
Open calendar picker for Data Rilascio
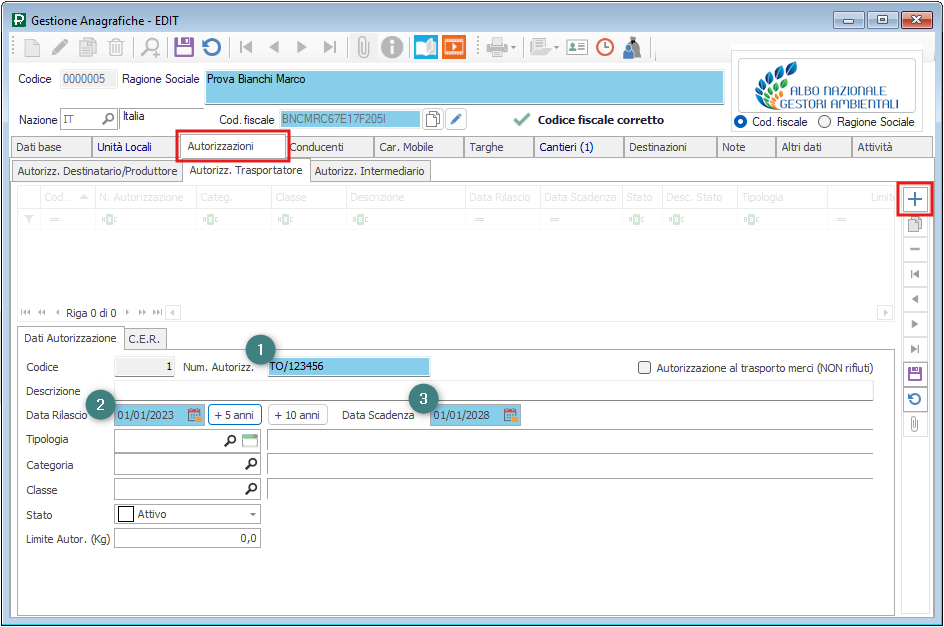[x=195, y=415]
